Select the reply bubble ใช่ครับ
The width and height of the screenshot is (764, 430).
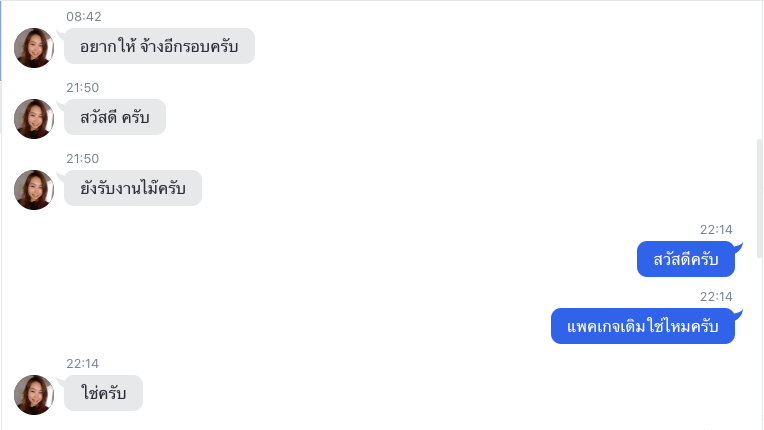click(103, 393)
